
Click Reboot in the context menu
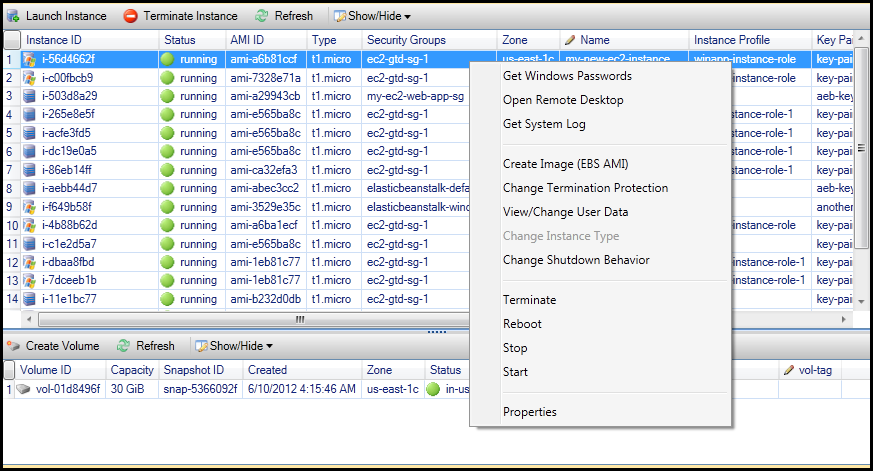pyautogui.click(x=522, y=324)
